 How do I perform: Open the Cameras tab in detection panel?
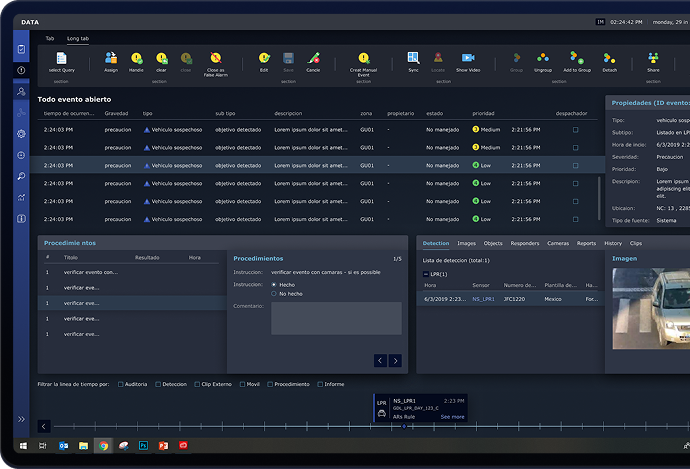pyautogui.click(x=558, y=243)
